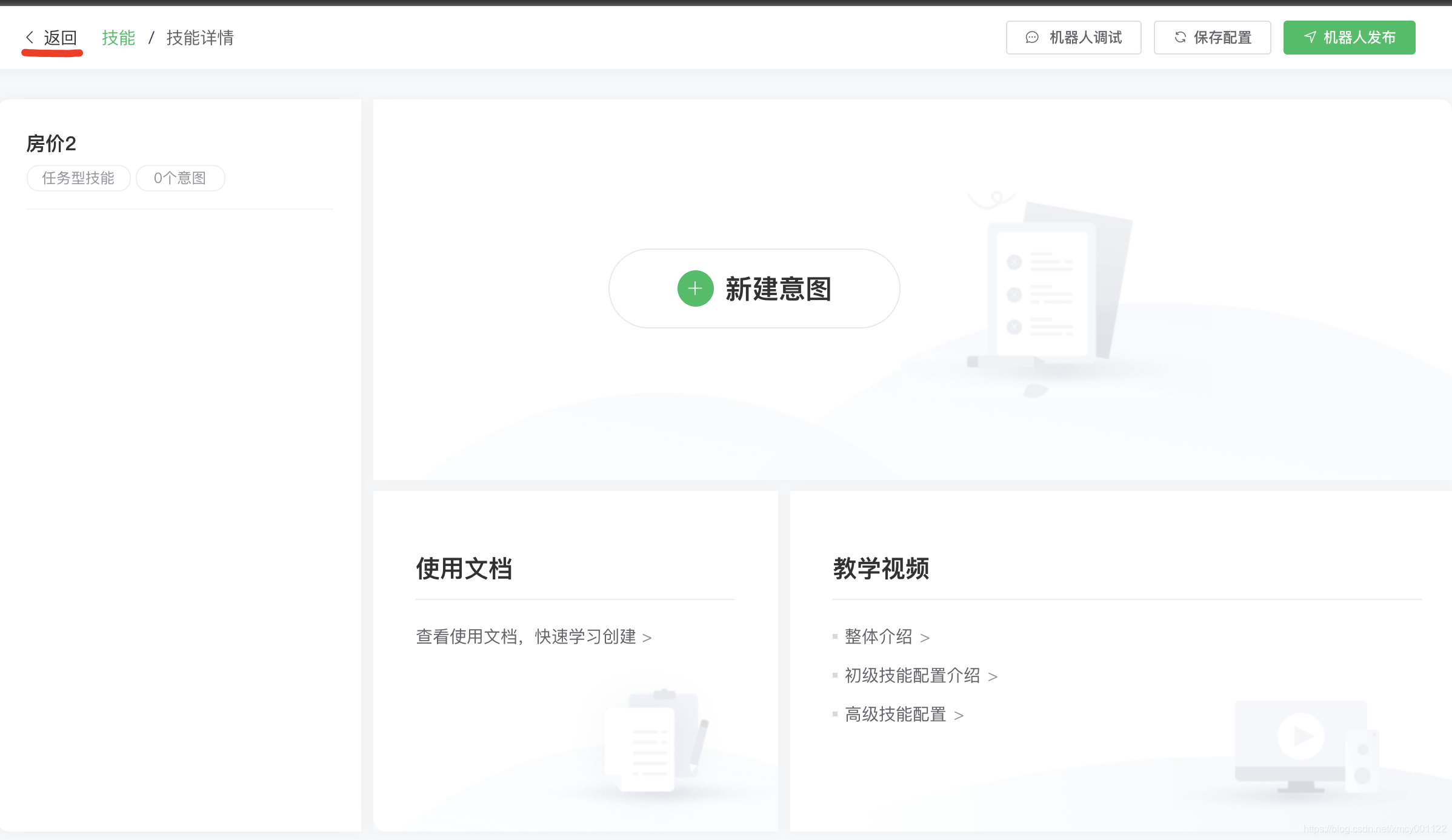Expand the 整体介绍 video link arrow
Viewport: 1452px width, 840px height.
(x=925, y=638)
